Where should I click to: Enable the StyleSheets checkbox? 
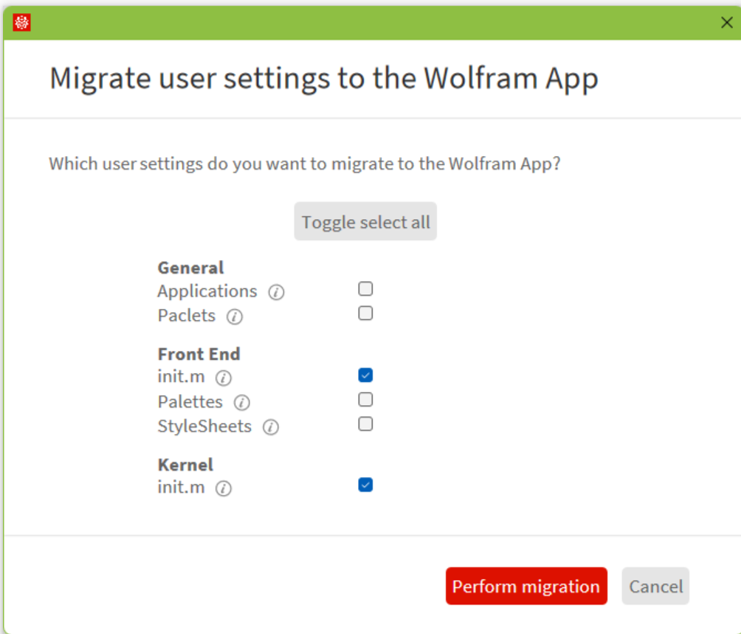365,424
